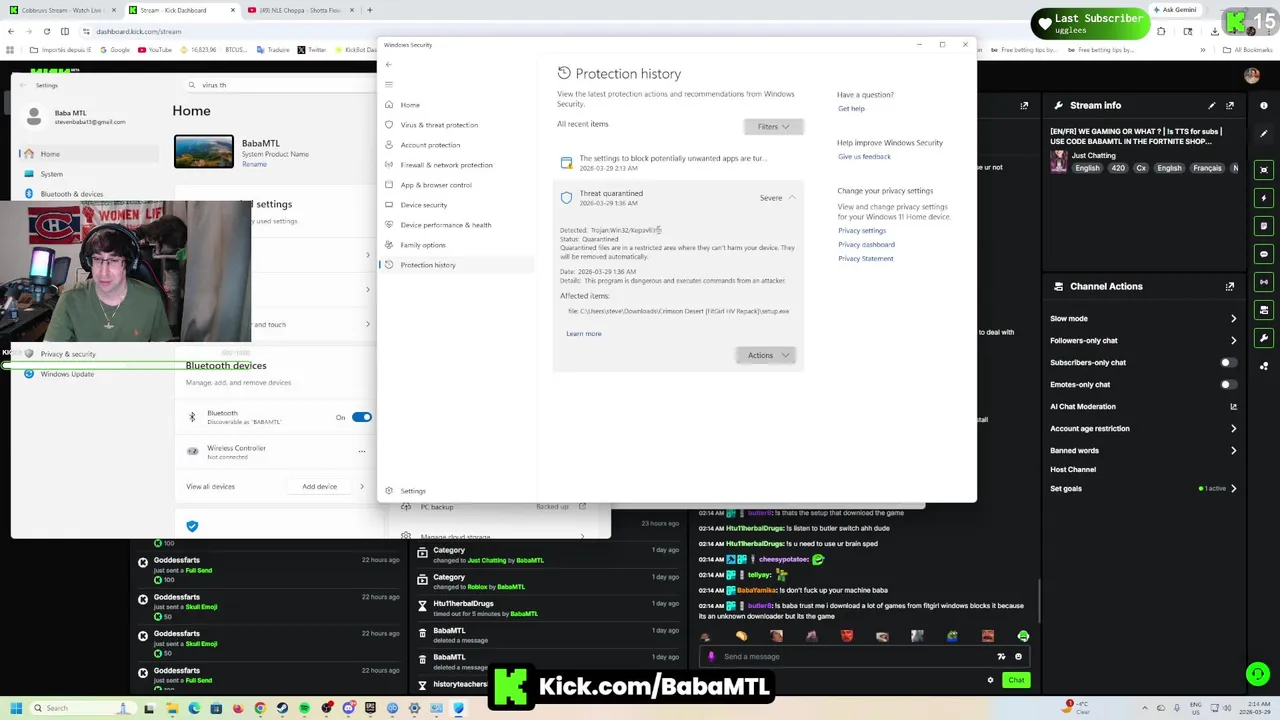Open Account protection in Windows Security sidebar

430,145
